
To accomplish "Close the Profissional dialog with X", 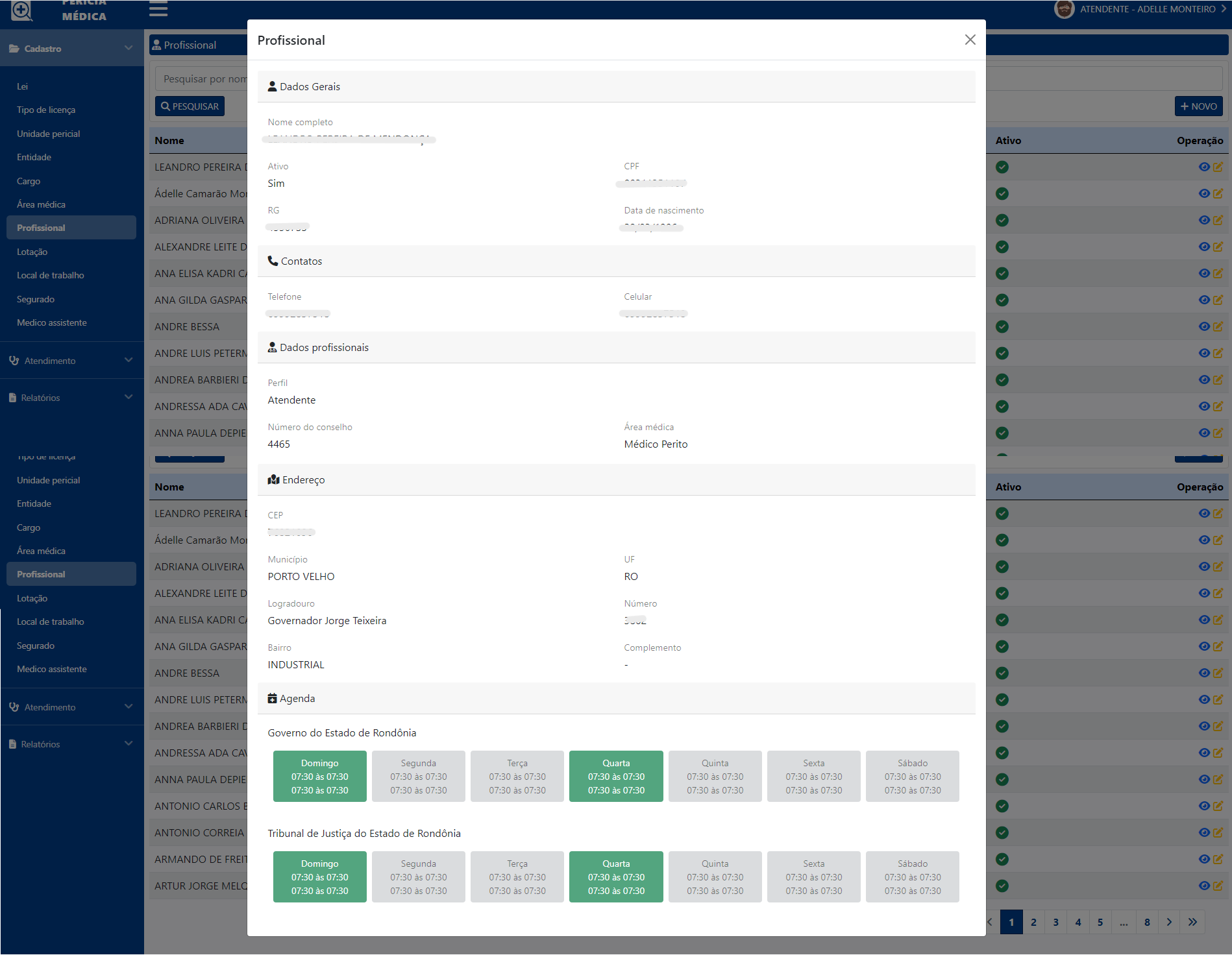I will (970, 40).
